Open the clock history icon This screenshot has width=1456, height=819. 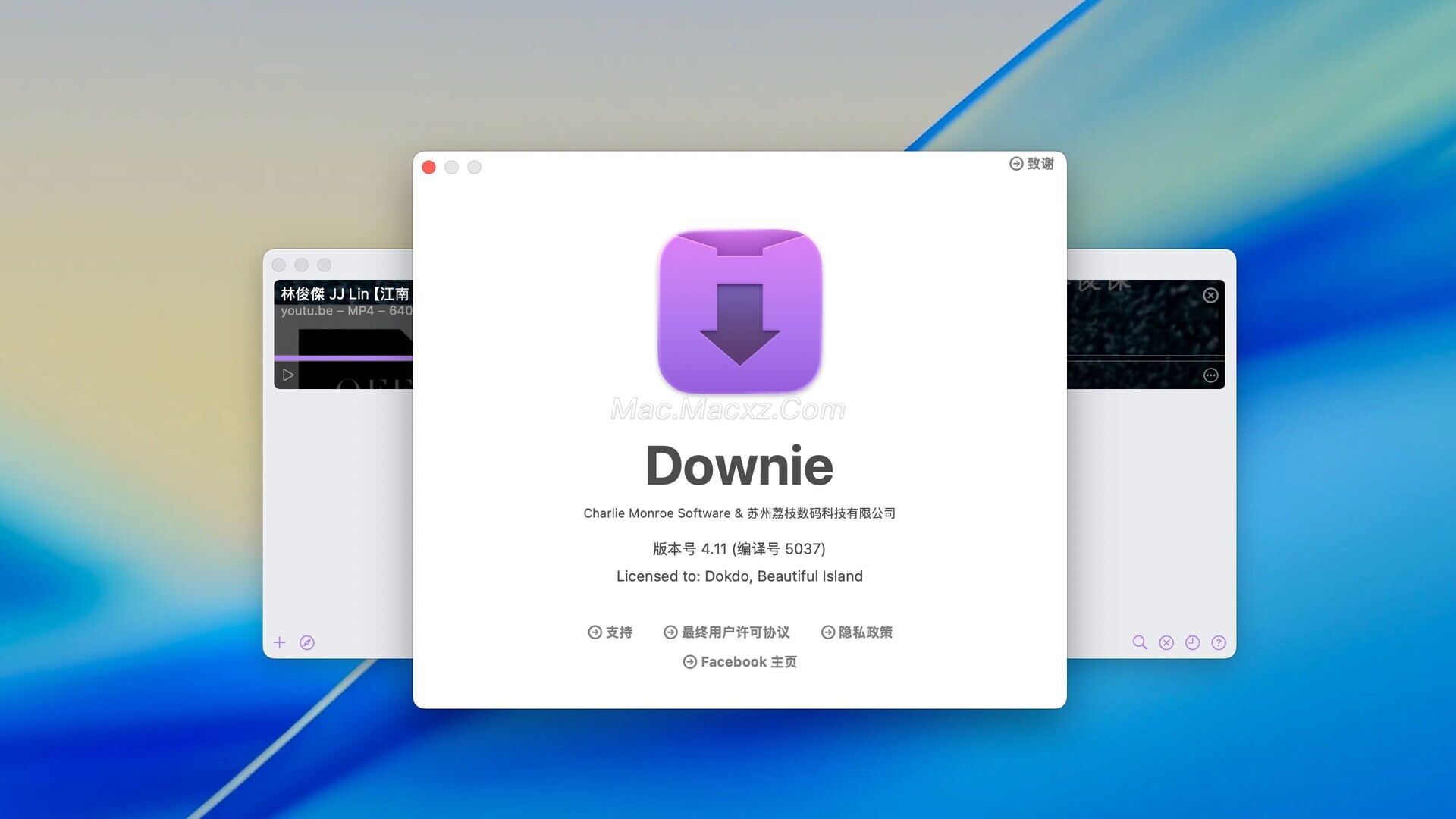click(x=1192, y=643)
